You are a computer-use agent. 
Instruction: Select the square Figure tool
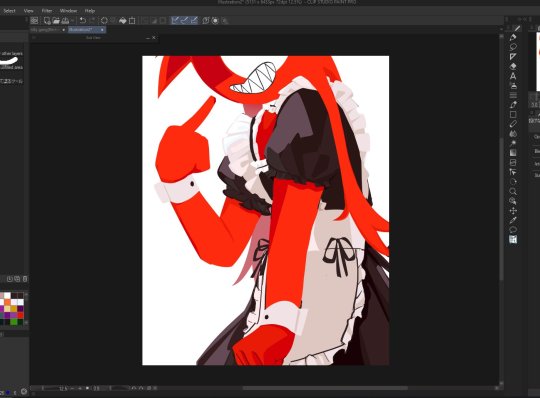[513, 114]
